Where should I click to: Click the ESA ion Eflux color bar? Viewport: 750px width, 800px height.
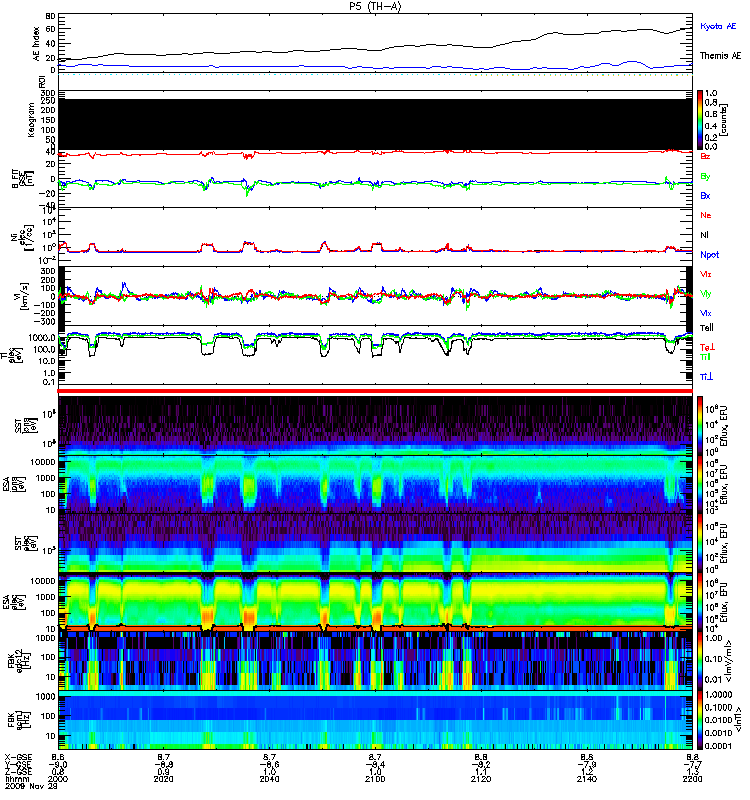[x=700, y=484]
